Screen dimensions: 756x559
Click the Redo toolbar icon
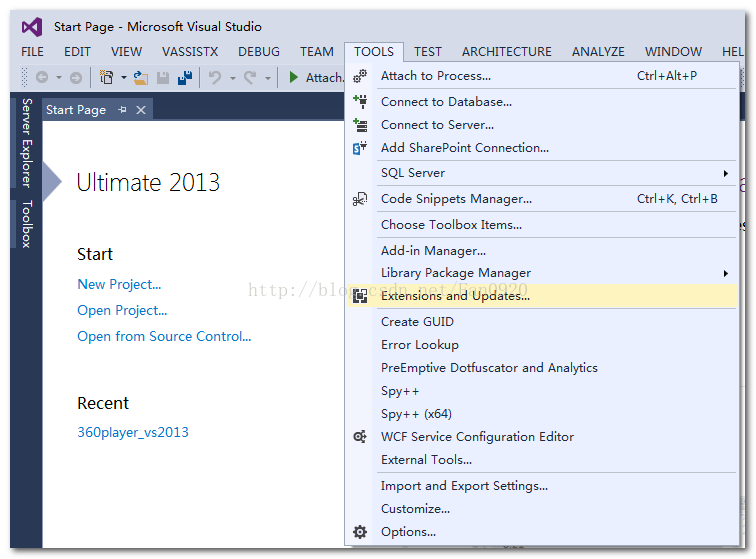click(x=250, y=77)
